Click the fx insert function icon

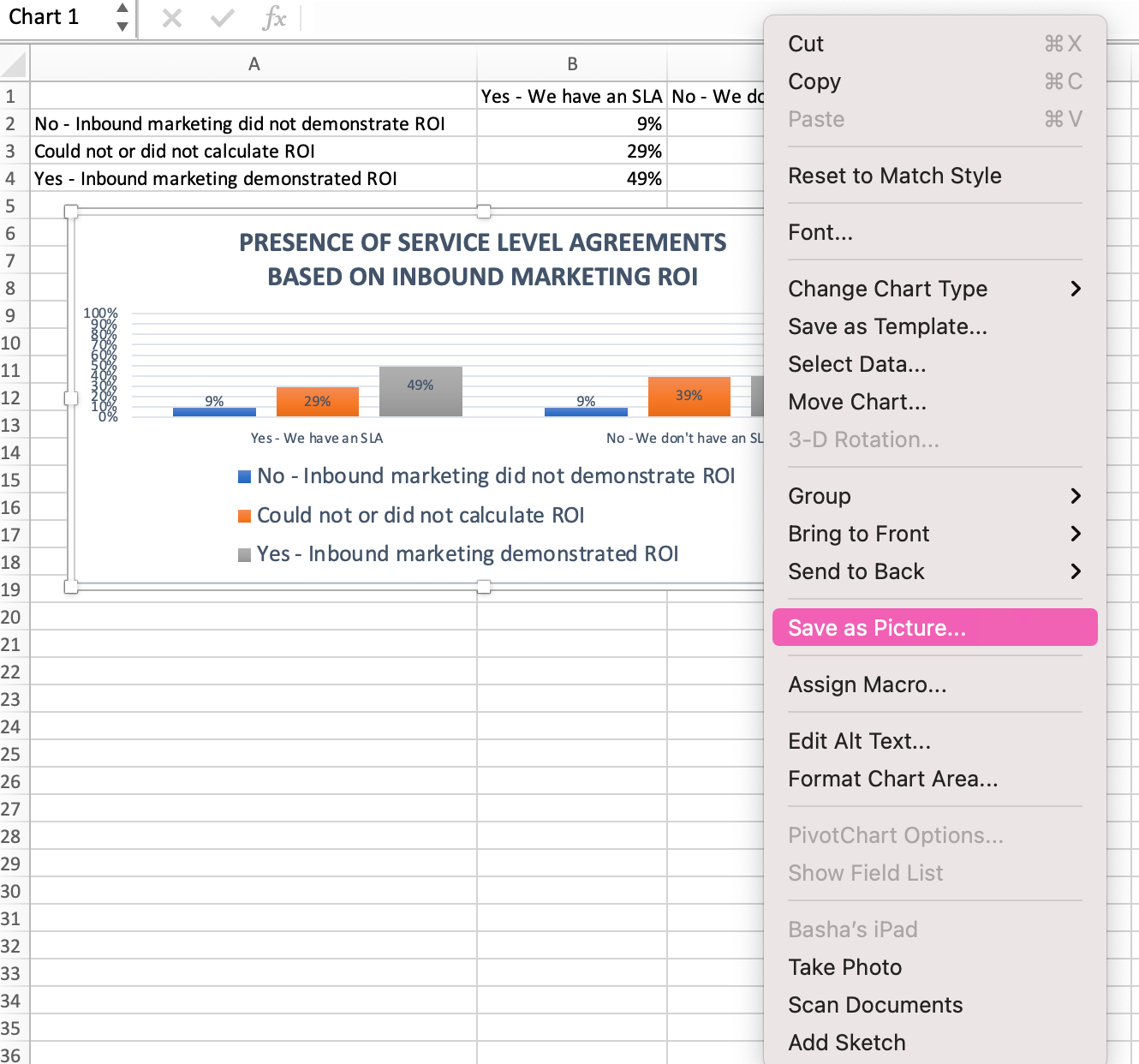(x=274, y=18)
